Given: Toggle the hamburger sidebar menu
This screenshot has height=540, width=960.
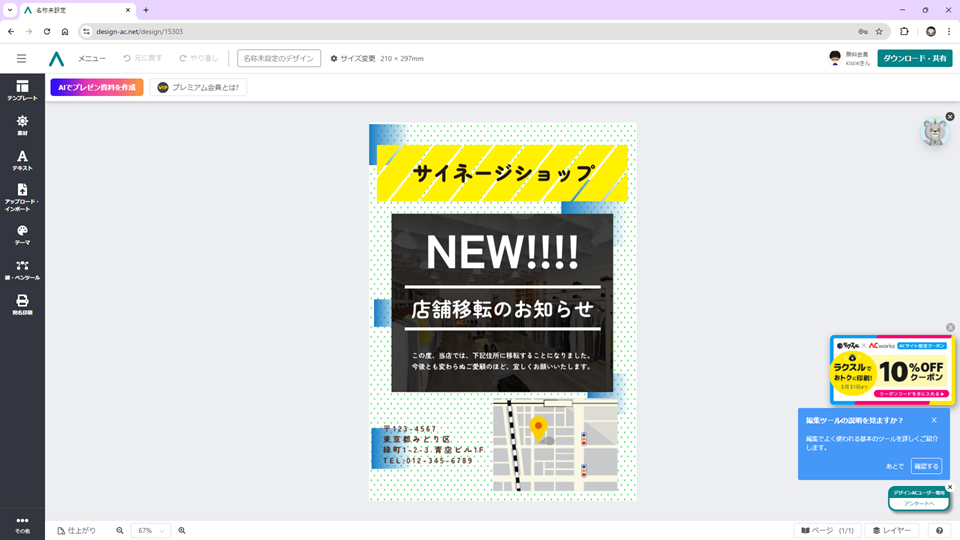Looking at the screenshot, I should point(22,59).
